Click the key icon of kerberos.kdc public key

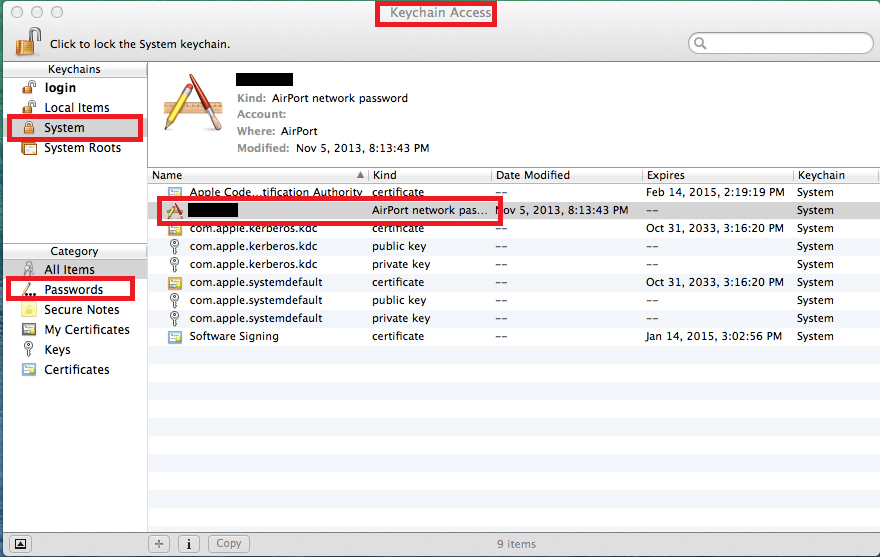[175, 246]
